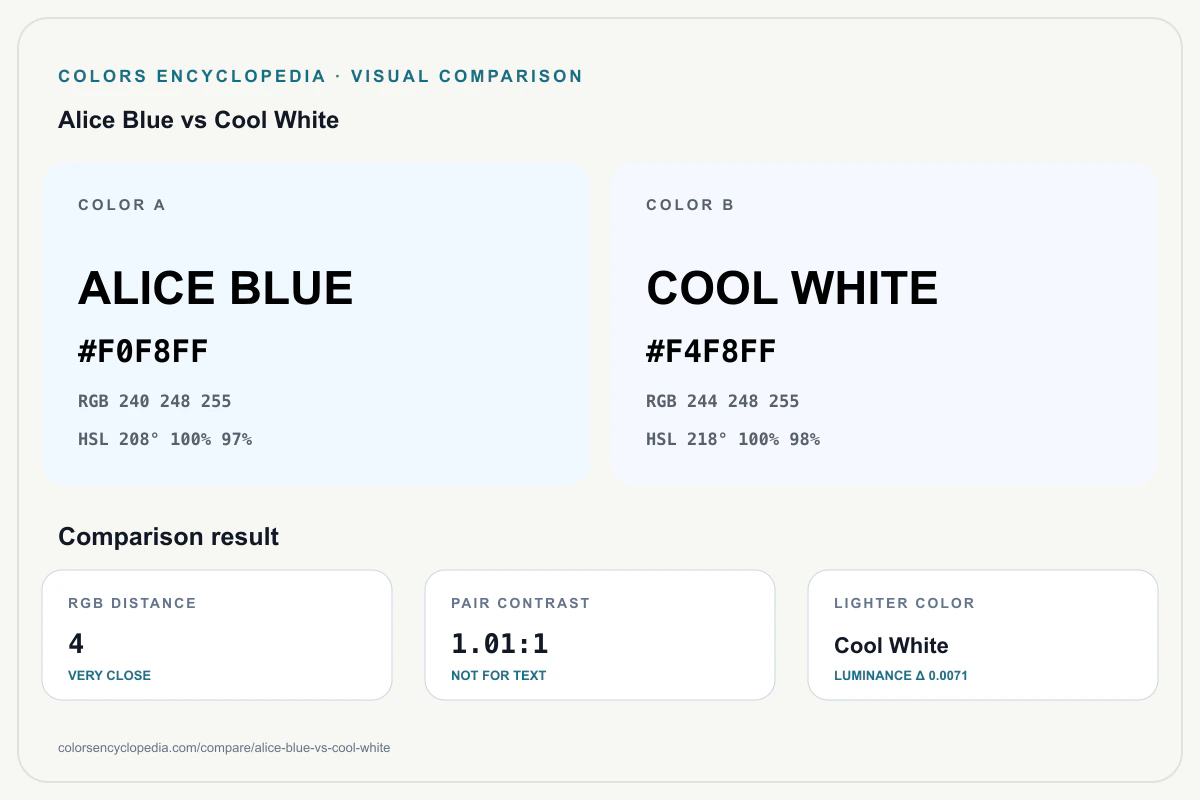Click the 'Cool White' lighter color result
The image size is (1200, 800).
point(891,645)
